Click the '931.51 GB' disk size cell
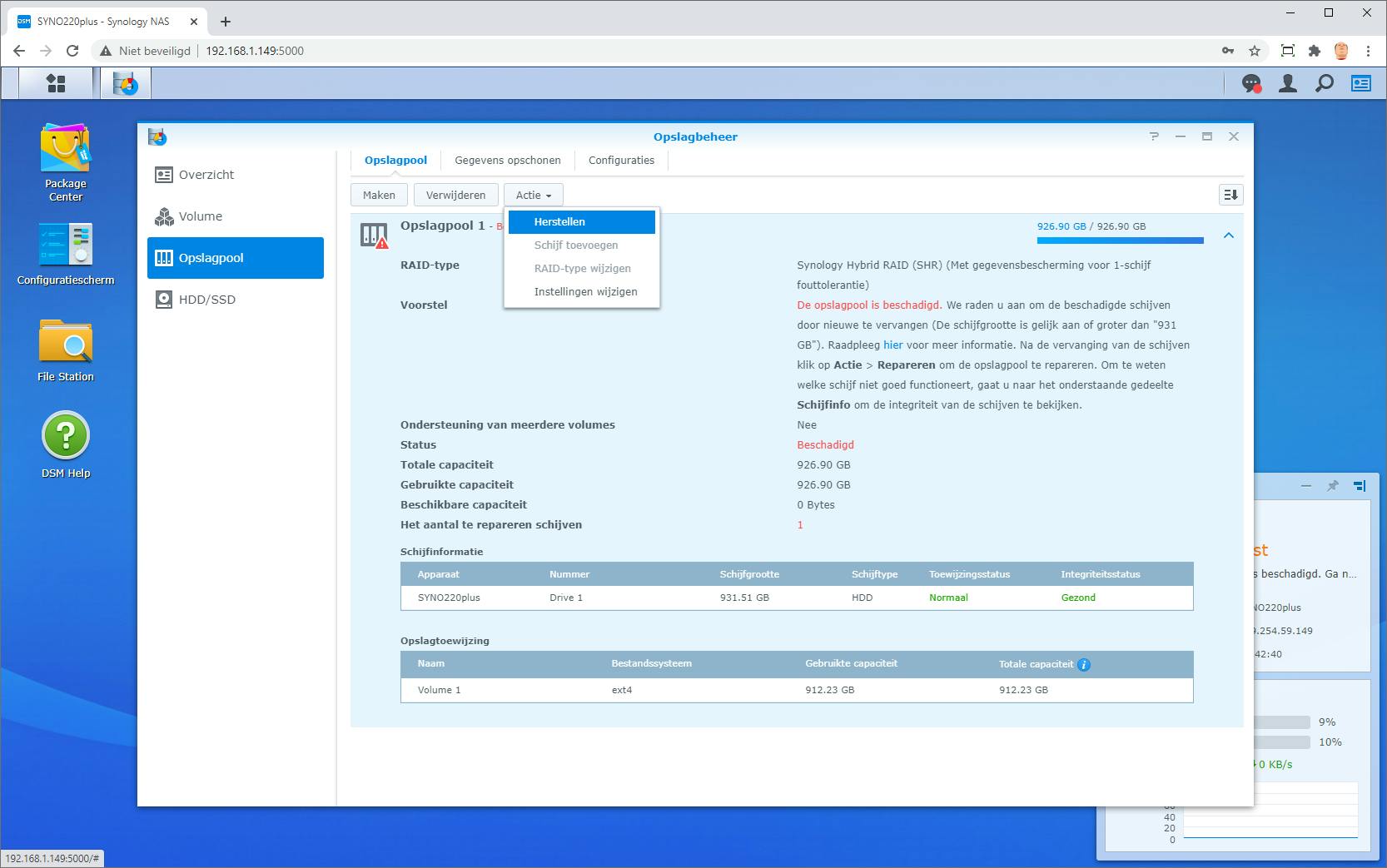1387x868 pixels. coord(744,598)
